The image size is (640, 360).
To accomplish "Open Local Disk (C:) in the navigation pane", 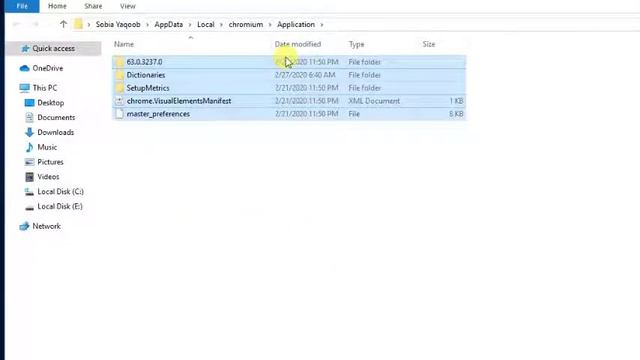I will click(60, 191).
